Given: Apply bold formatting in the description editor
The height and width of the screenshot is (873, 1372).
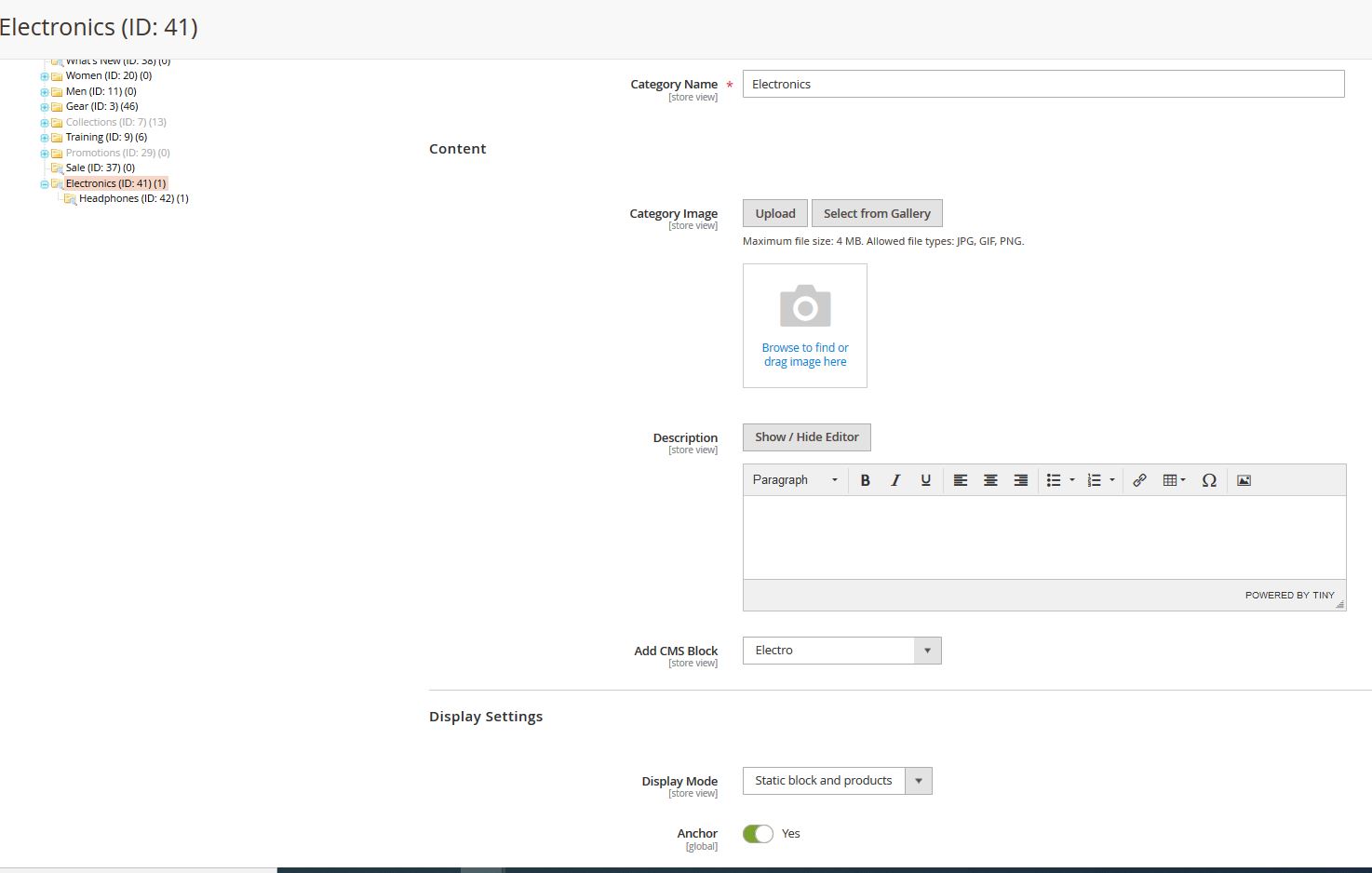Looking at the screenshot, I should click(865, 479).
